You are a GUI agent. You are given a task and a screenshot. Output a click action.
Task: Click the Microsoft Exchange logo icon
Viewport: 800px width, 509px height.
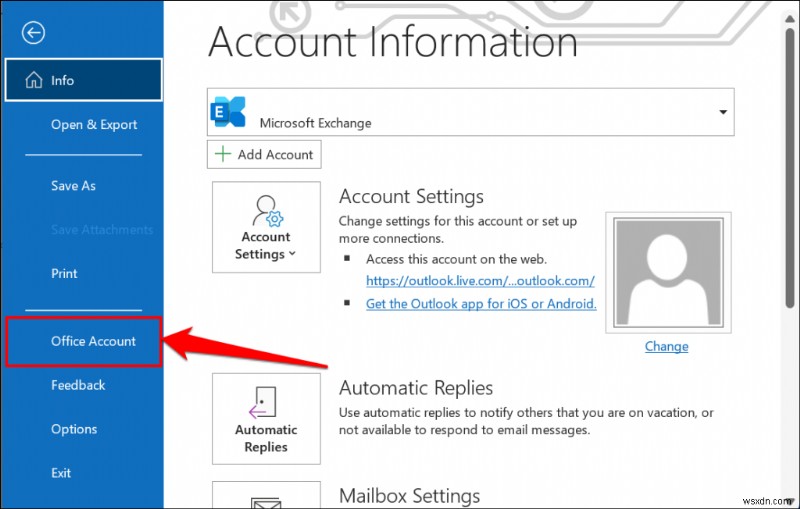point(228,111)
